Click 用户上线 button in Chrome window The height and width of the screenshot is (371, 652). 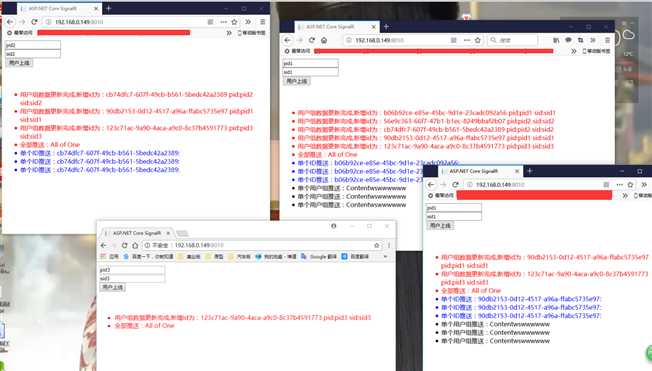pos(112,287)
